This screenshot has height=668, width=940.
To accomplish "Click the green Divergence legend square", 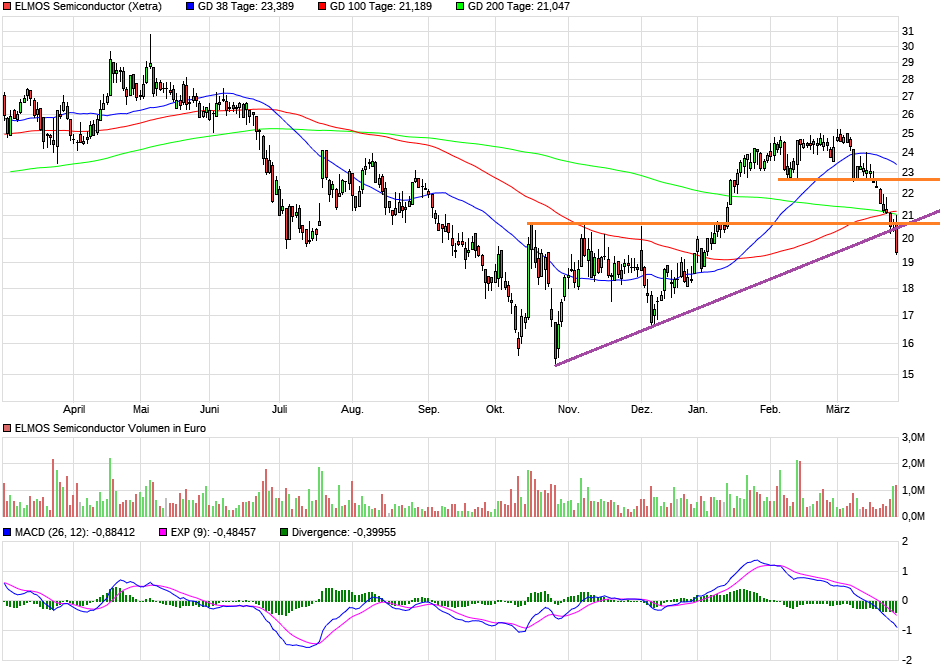I will click(284, 532).
